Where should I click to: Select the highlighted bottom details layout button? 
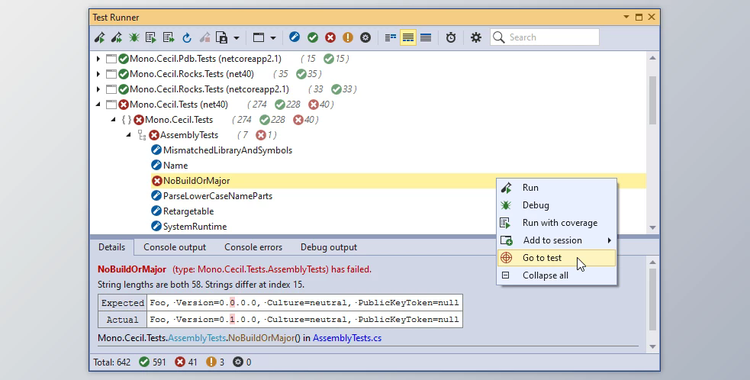click(408, 37)
